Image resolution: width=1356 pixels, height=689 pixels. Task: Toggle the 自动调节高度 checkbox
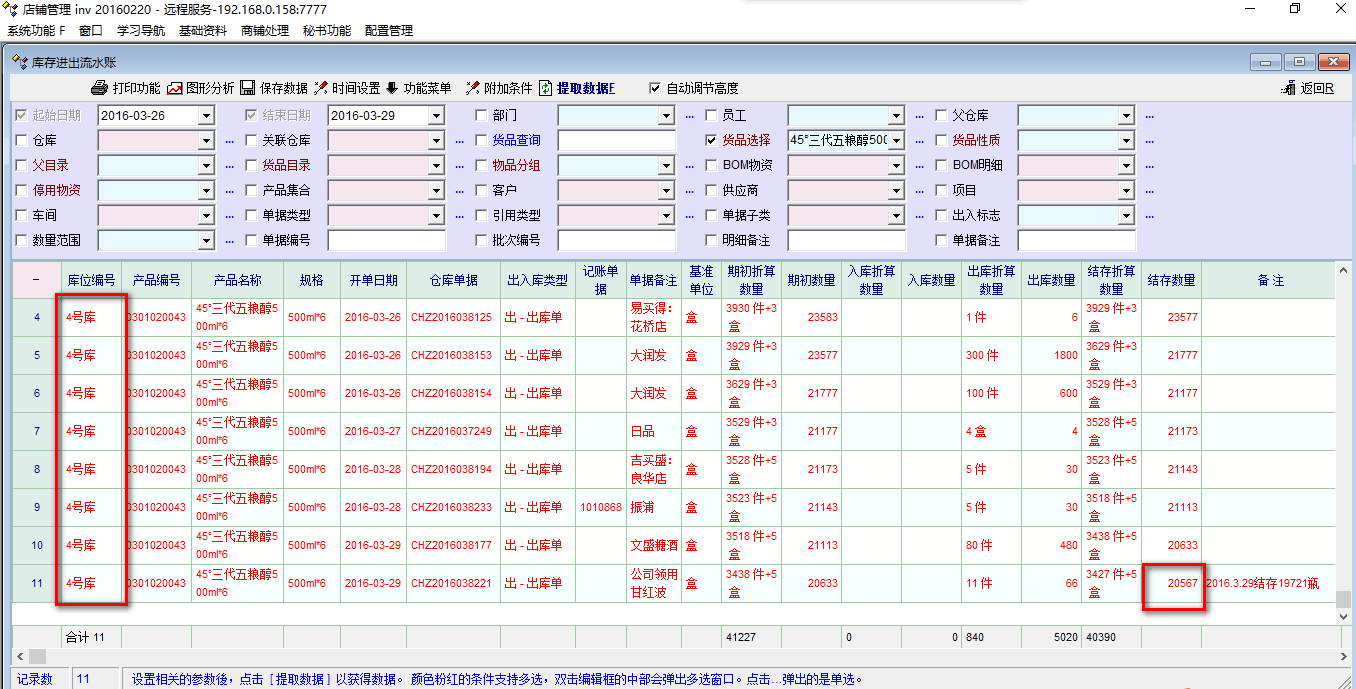coord(655,88)
